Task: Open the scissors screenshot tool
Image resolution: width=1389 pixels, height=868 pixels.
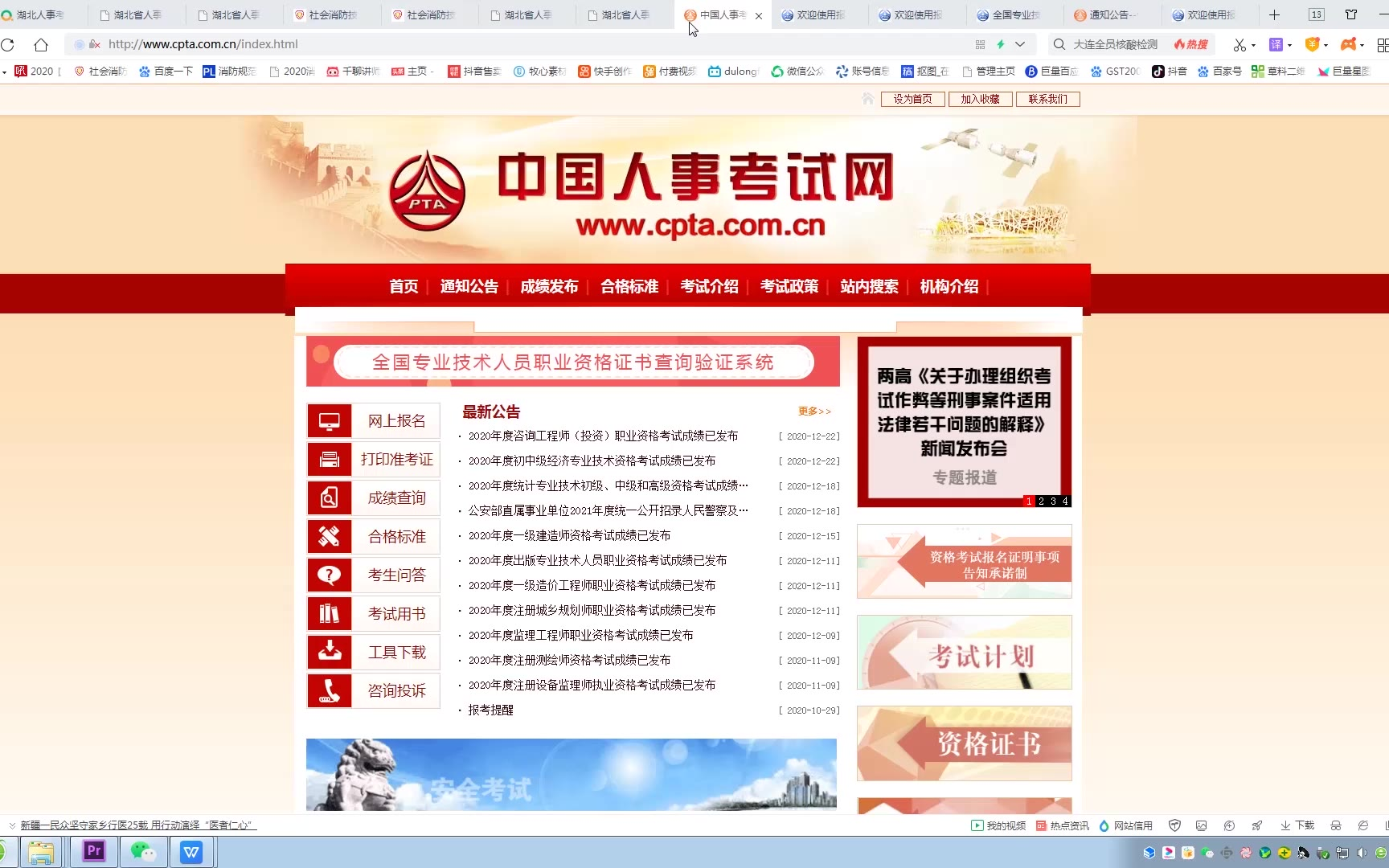Action: click(1239, 45)
